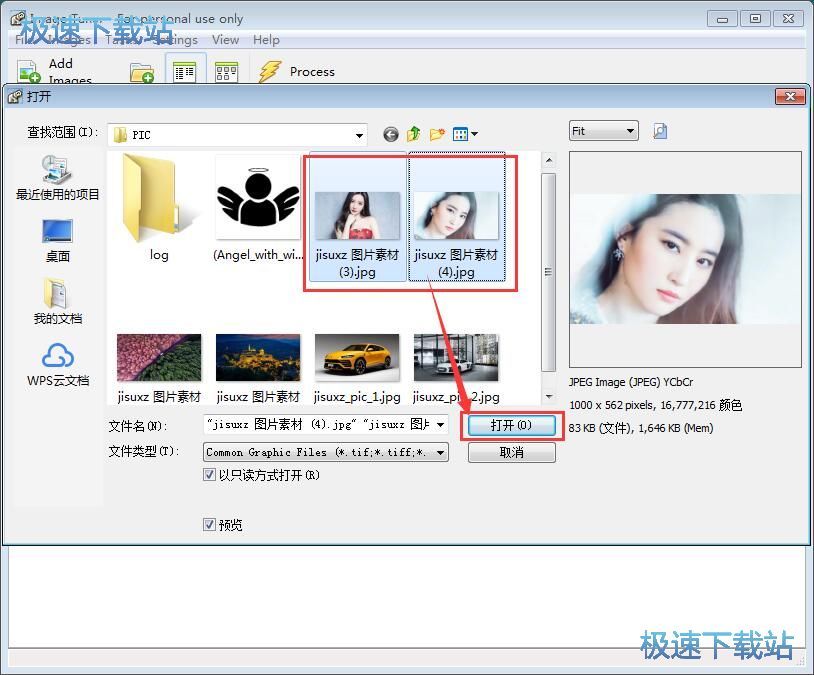Click the up one level folder icon
Viewport: 814px width, 675px height.
(414, 132)
